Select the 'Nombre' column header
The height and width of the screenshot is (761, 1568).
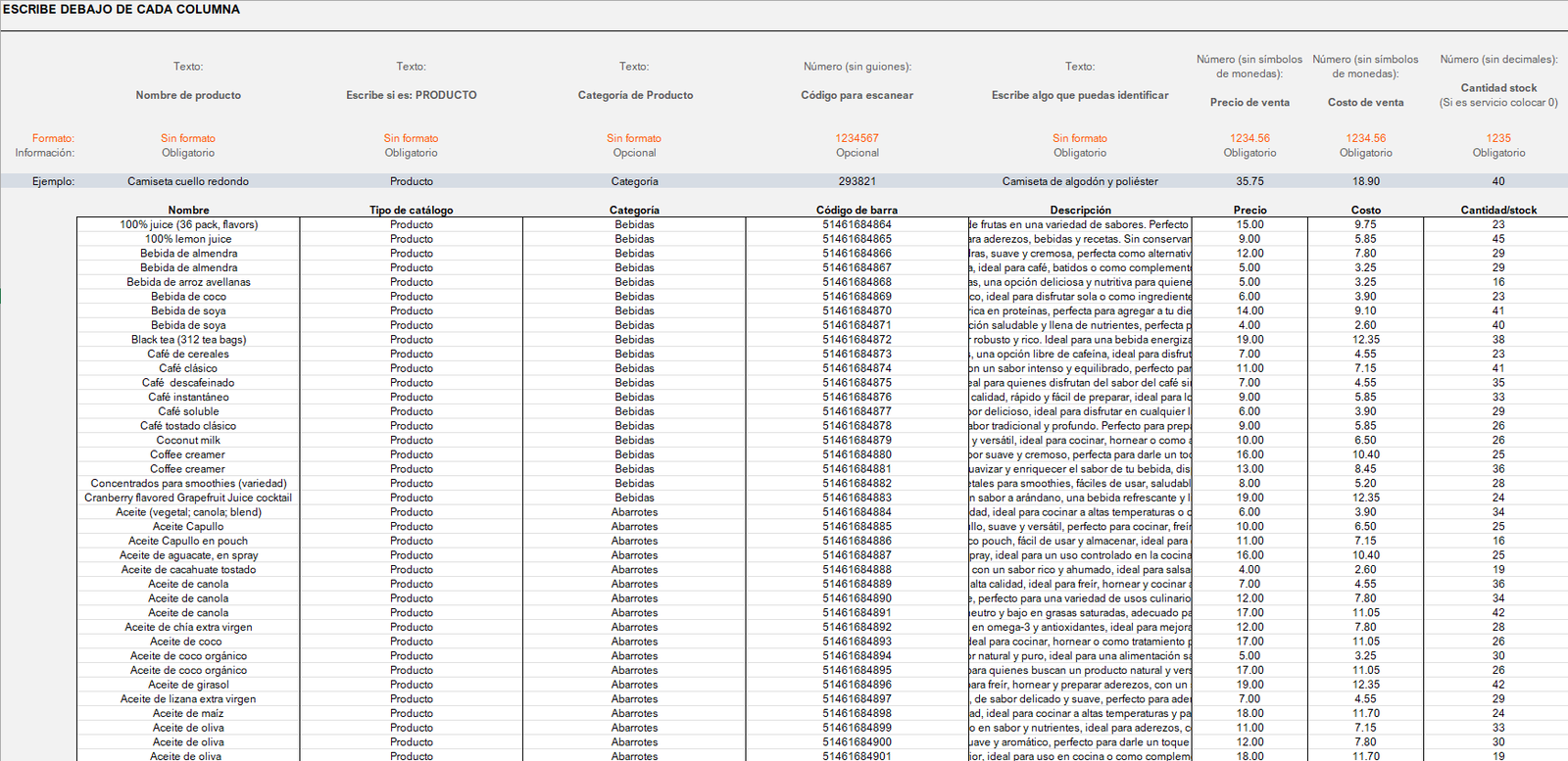(188, 210)
